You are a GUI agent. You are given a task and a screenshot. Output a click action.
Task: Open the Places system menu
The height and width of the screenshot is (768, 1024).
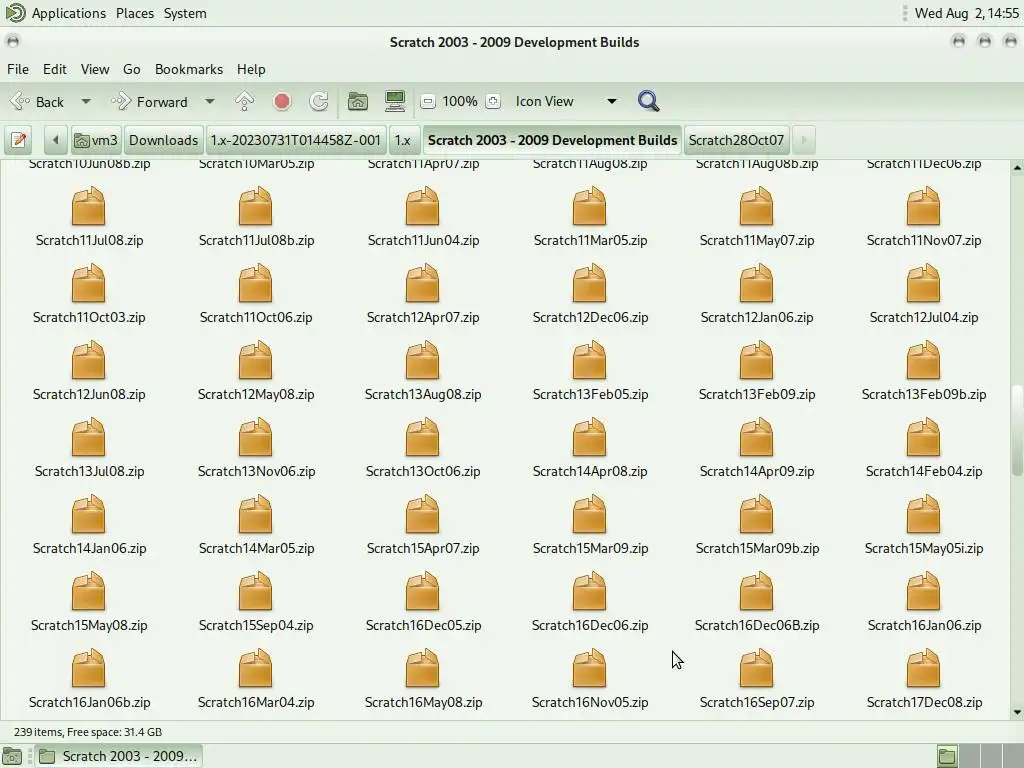pyautogui.click(x=135, y=13)
